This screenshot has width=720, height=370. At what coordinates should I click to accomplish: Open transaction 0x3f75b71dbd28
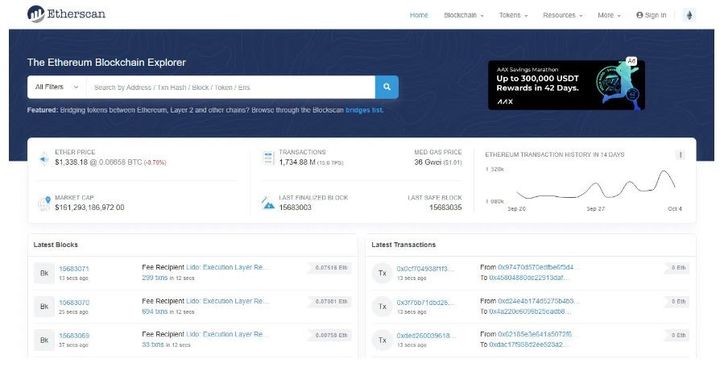click(x=425, y=303)
